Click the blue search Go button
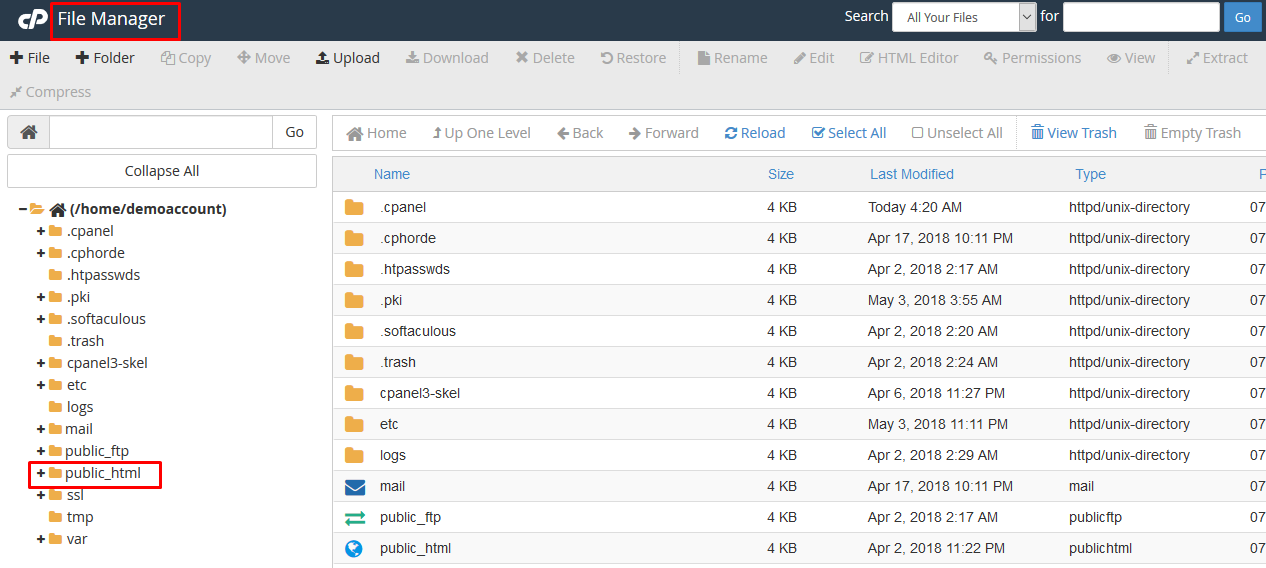This screenshot has height=568, width=1266. [x=1242, y=17]
